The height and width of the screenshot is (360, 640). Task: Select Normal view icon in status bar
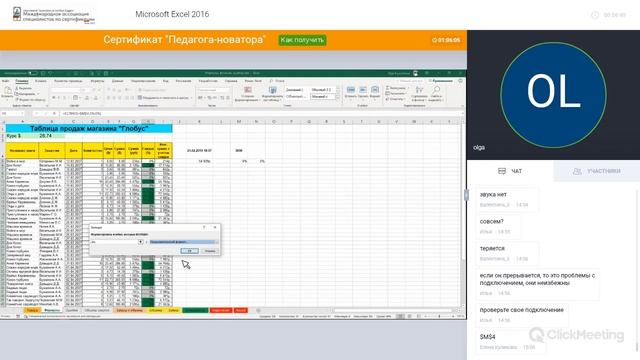click(x=401, y=316)
